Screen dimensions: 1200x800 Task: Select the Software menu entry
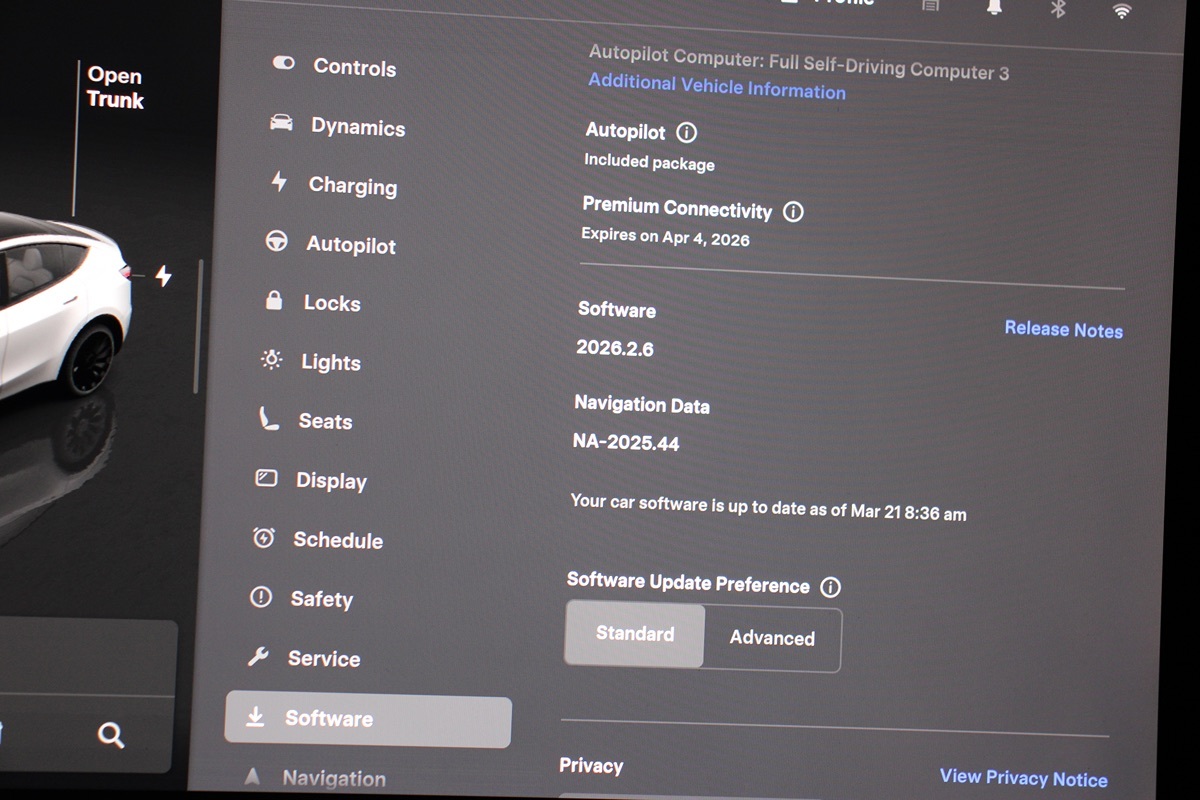368,720
